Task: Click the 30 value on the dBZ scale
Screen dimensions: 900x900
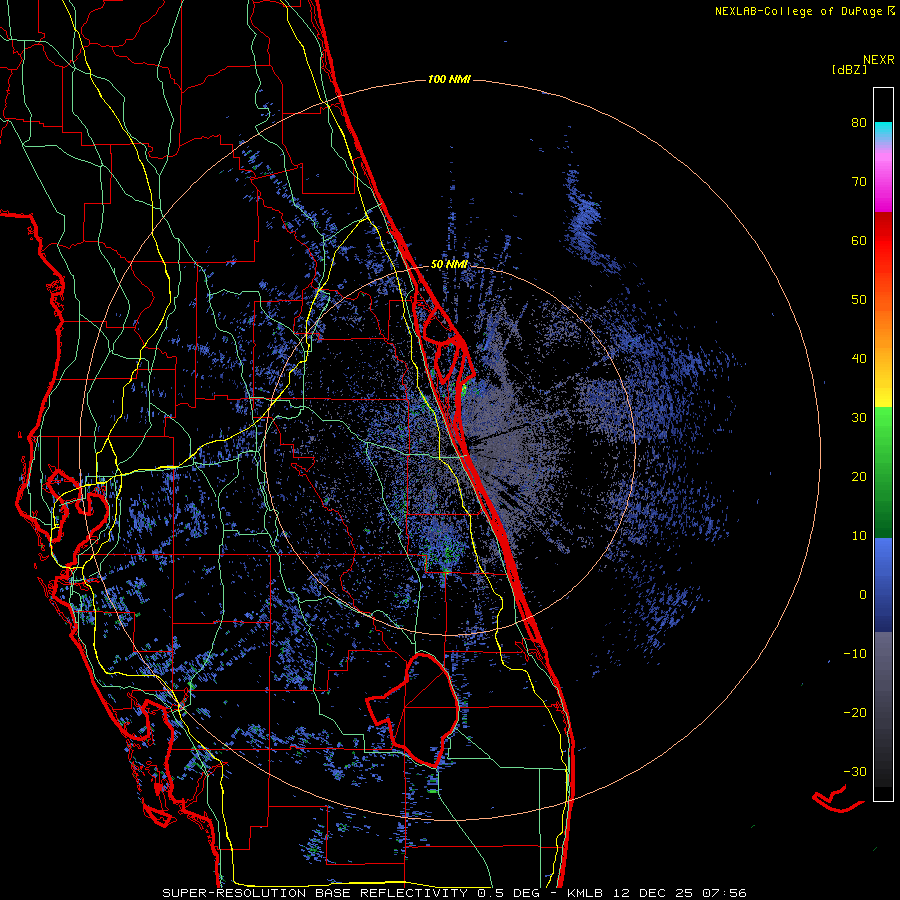Action: coord(859,418)
